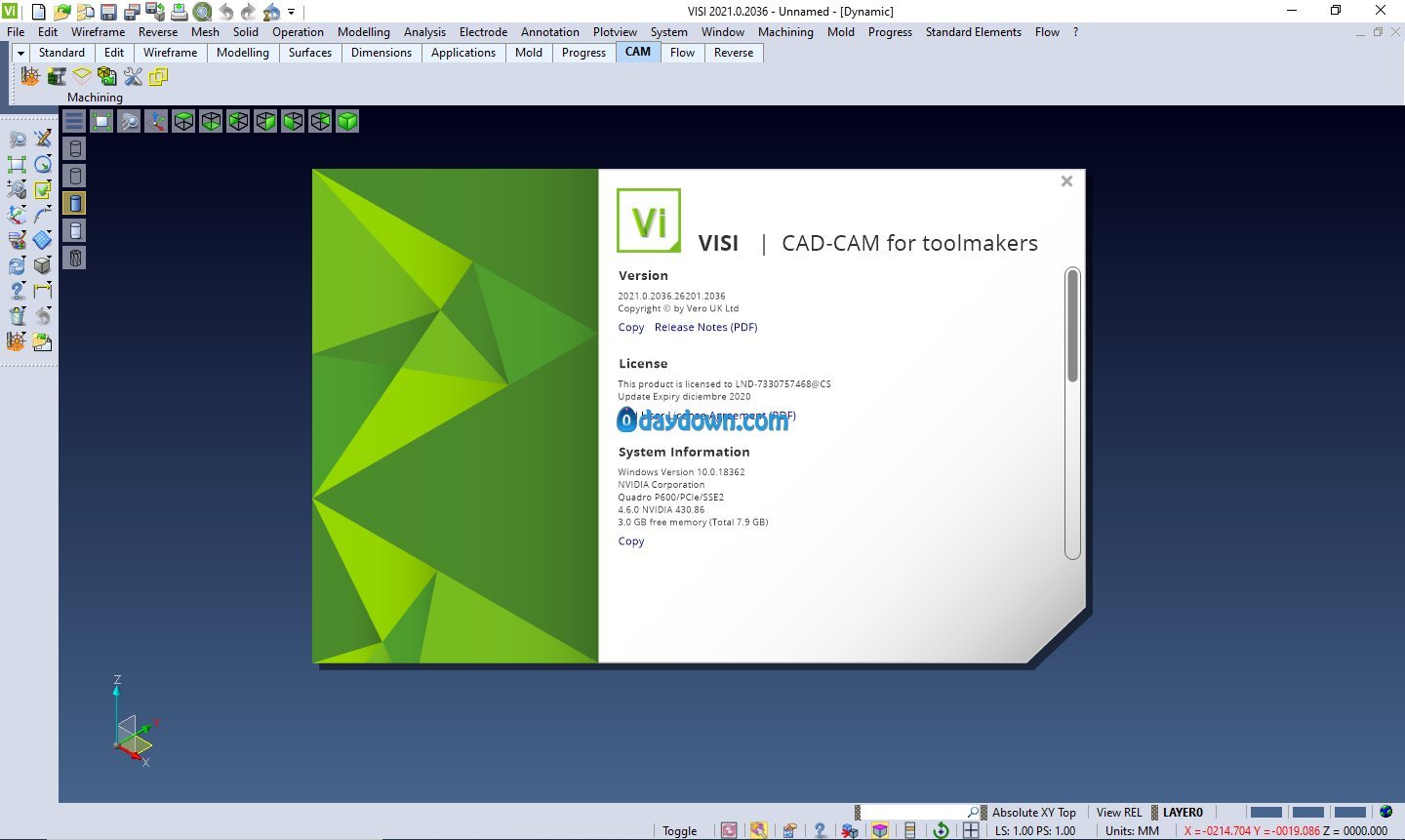Switch to the Reverse ribbon tab
The image size is (1405, 840).
click(x=734, y=53)
